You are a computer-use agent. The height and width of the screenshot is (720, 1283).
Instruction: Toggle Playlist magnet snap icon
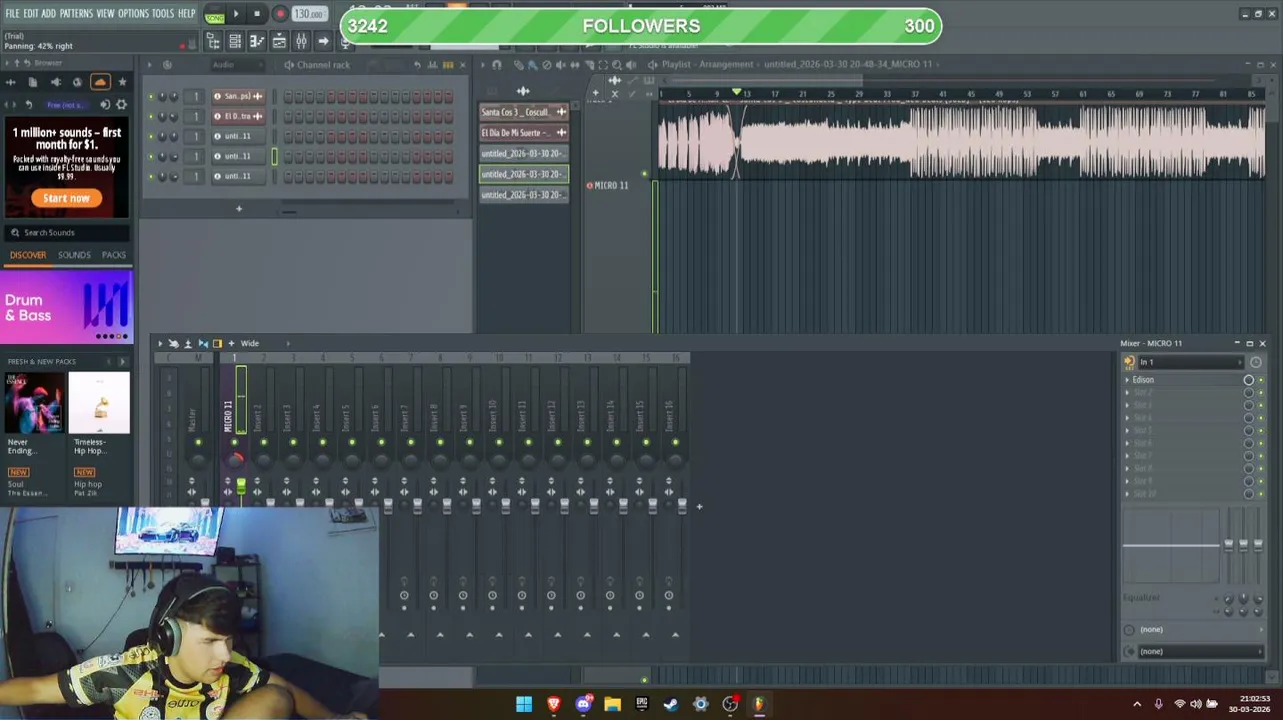point(497,65)
